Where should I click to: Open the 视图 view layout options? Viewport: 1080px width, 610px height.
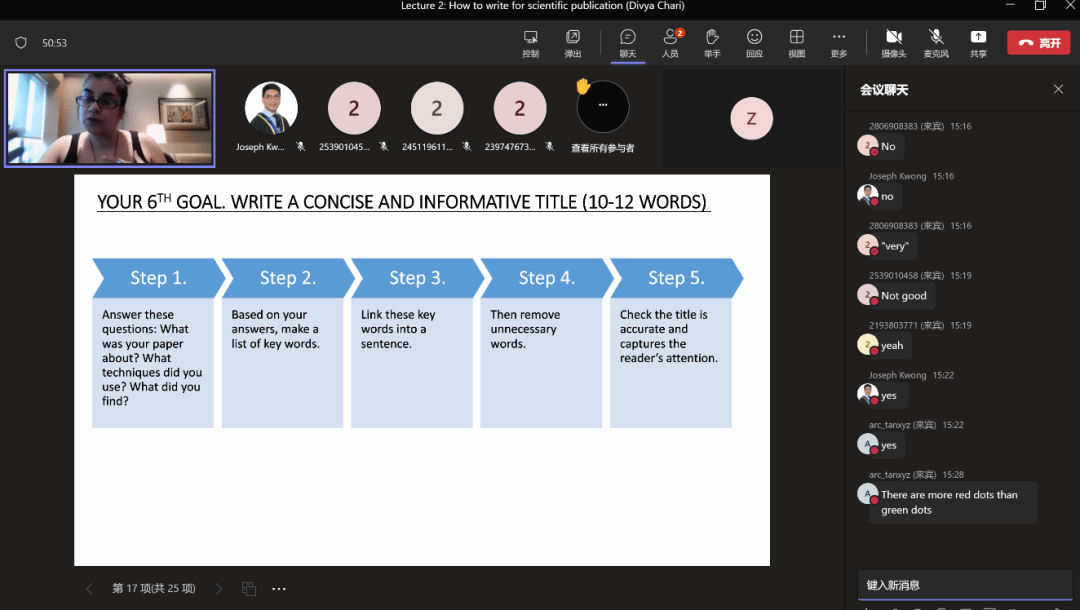[796, 42]
